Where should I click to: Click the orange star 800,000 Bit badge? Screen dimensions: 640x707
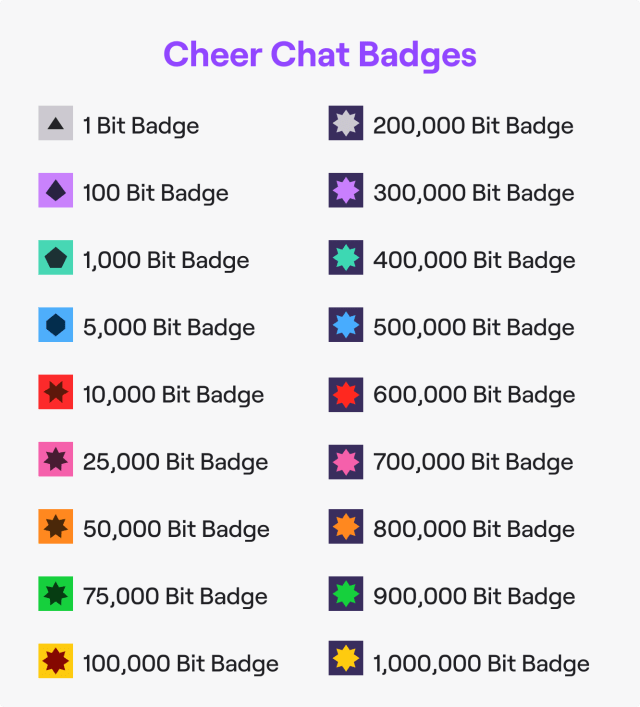coord(345,527)
